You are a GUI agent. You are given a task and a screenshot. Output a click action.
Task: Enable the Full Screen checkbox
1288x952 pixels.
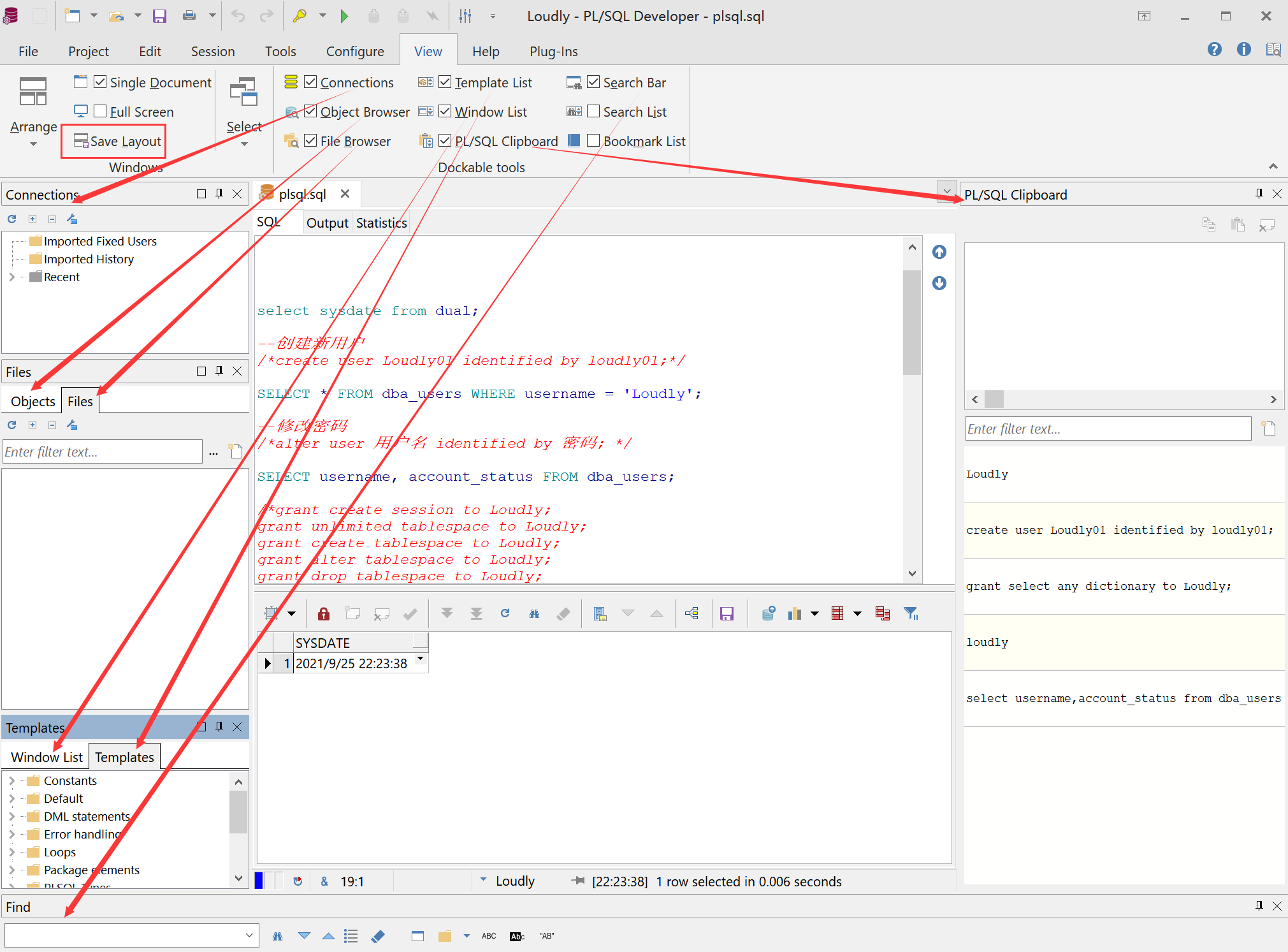point(100,111)
